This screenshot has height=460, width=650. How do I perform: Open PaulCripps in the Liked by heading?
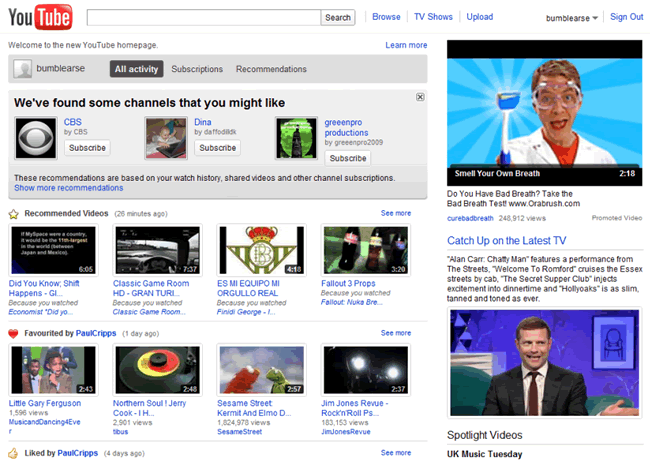coord(78,453)
